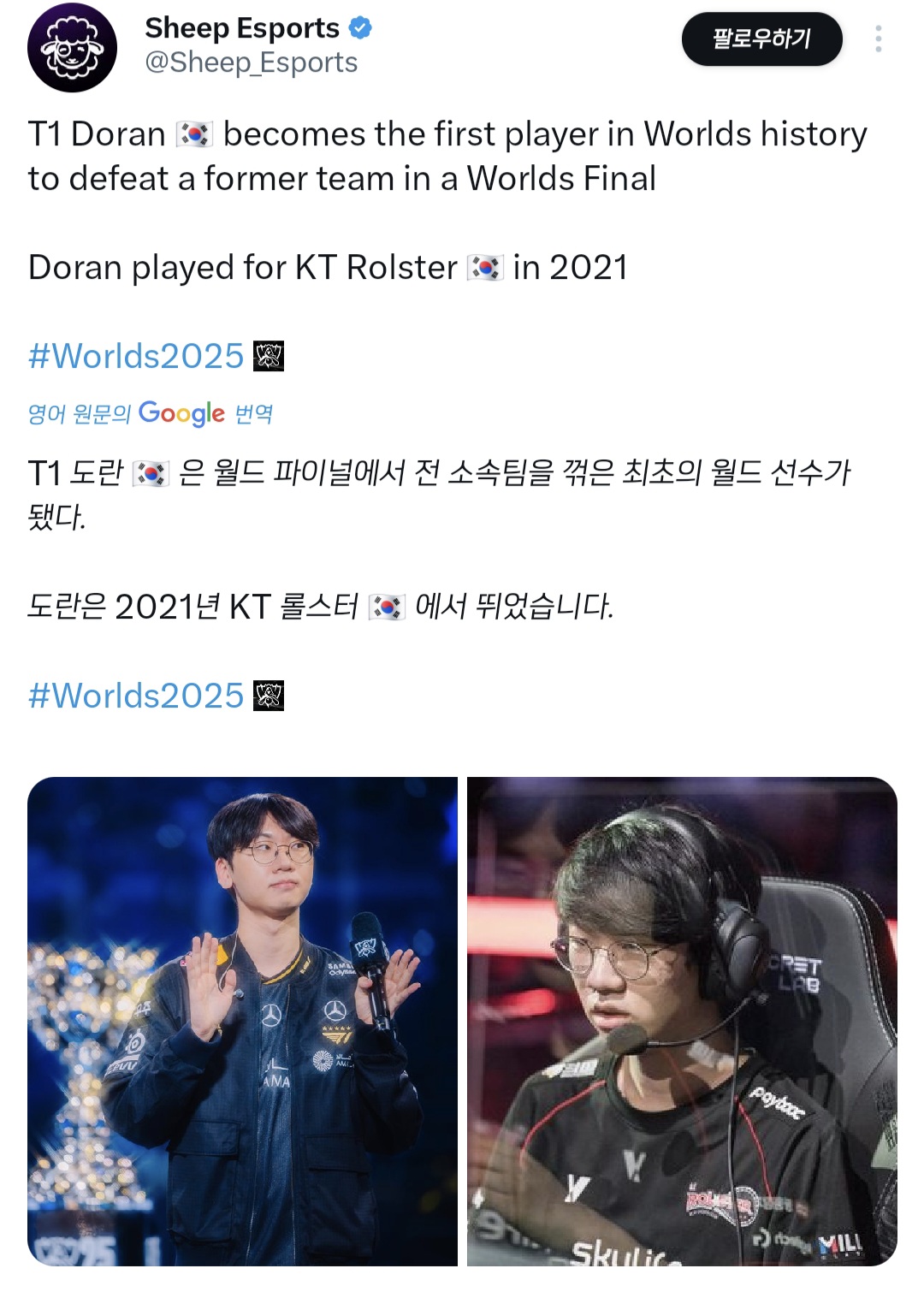Viewport: 924px width, 1292px height.
Task: Tap the Google translation attribution link
Action: coord(151,414)
